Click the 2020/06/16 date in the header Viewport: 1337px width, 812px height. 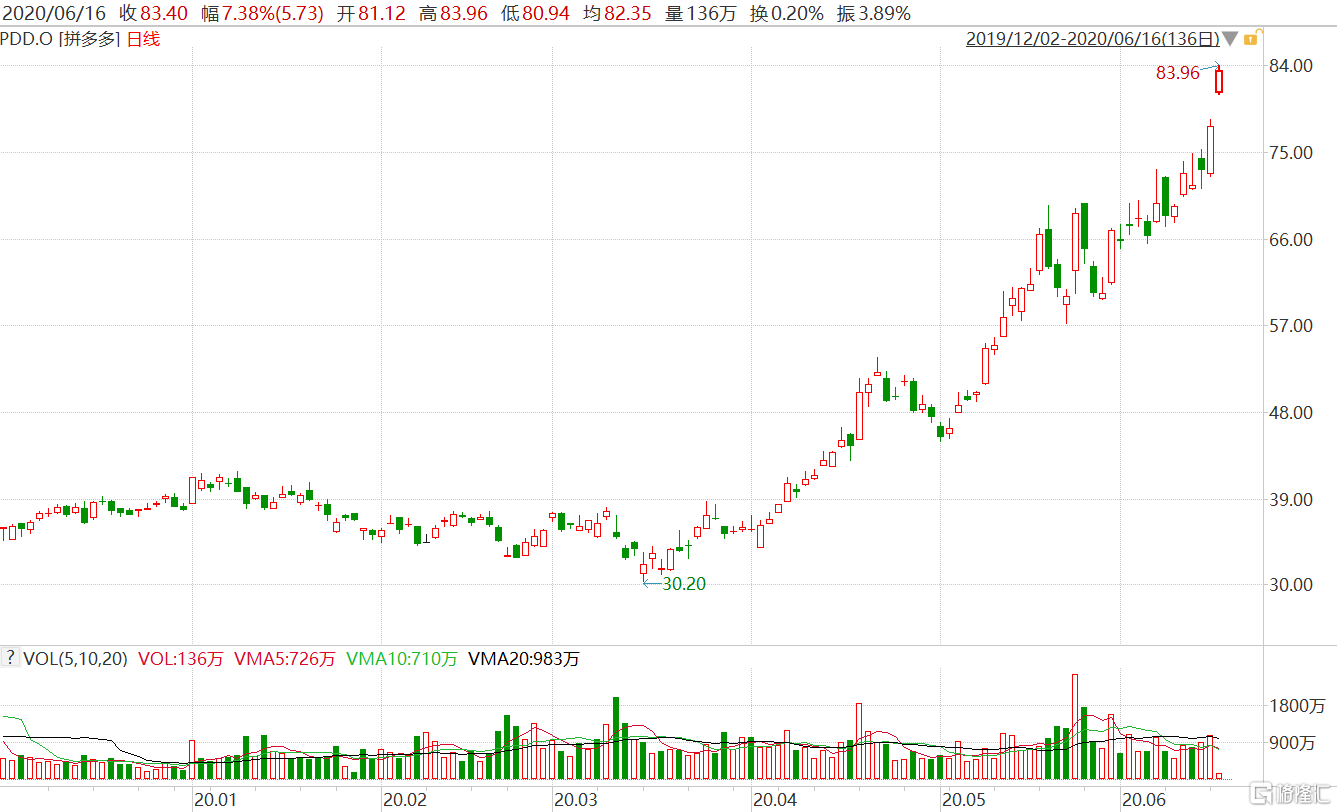pos(52,13)
